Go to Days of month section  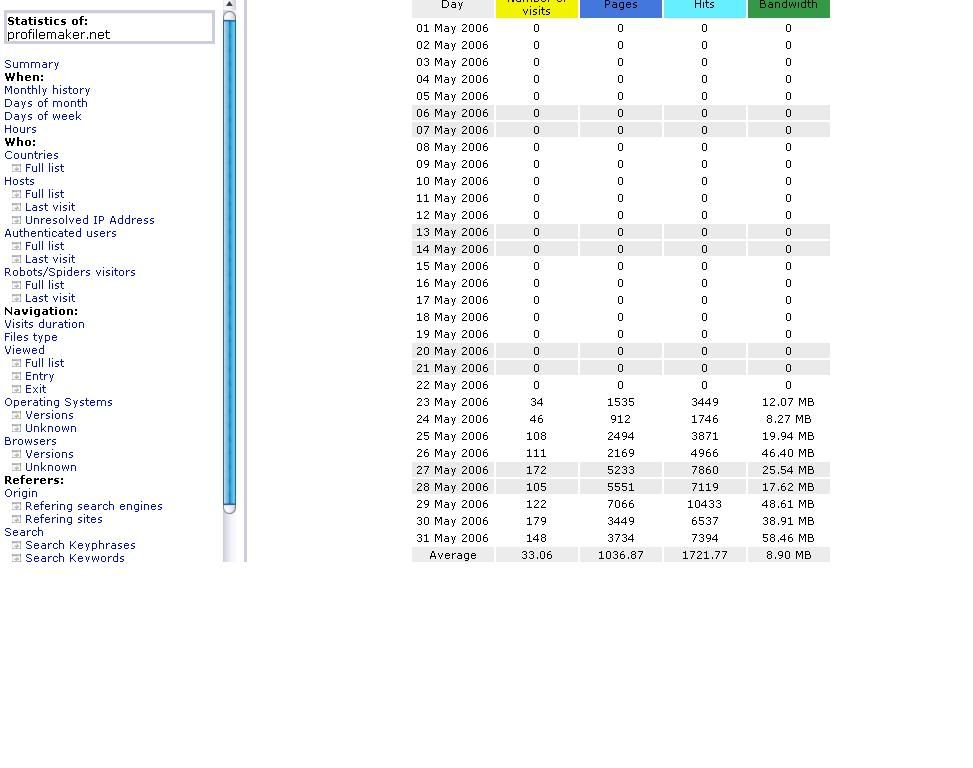pos(46,103)
